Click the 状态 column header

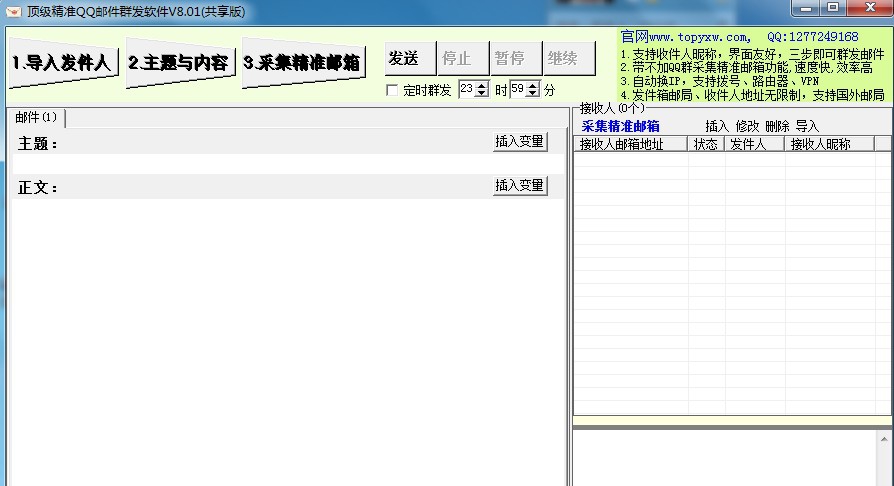(x=706, y=144)
